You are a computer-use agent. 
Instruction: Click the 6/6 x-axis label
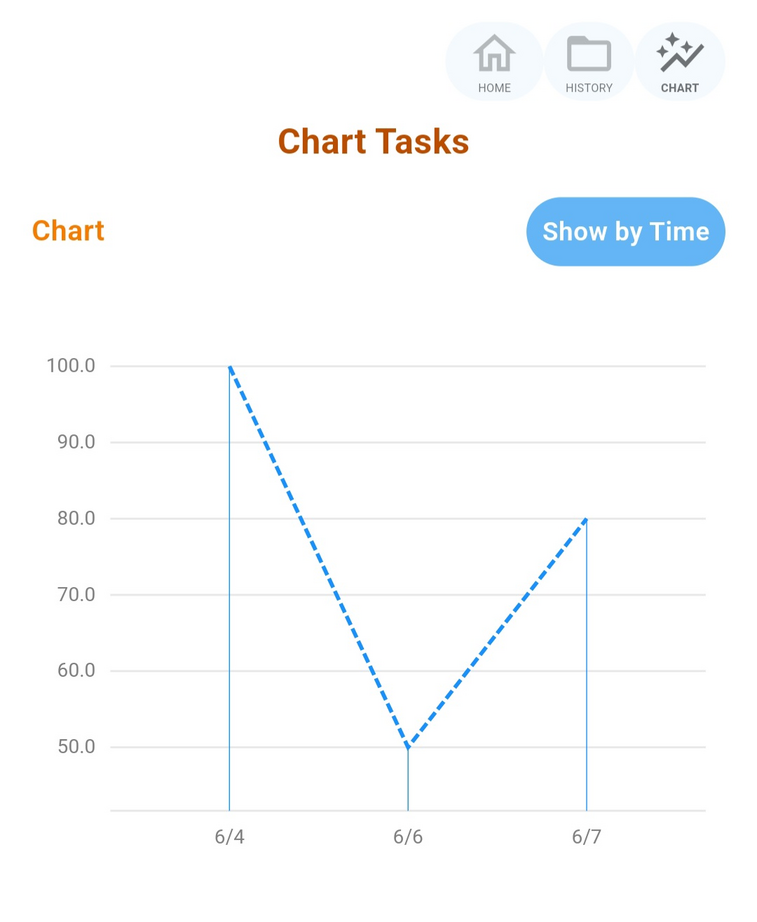point(408,836)
